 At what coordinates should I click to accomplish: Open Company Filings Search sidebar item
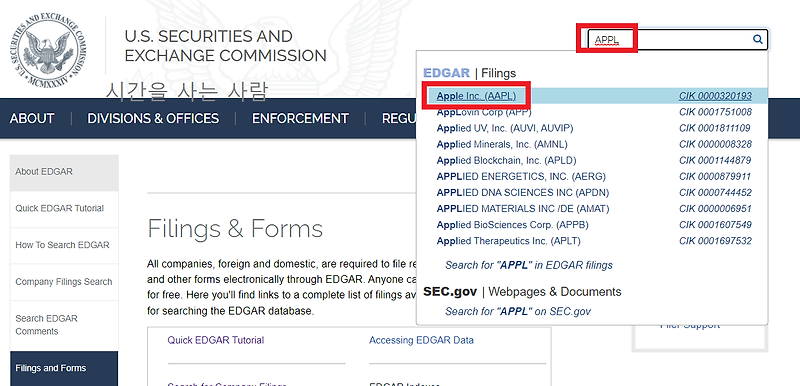tap(64, 282)
